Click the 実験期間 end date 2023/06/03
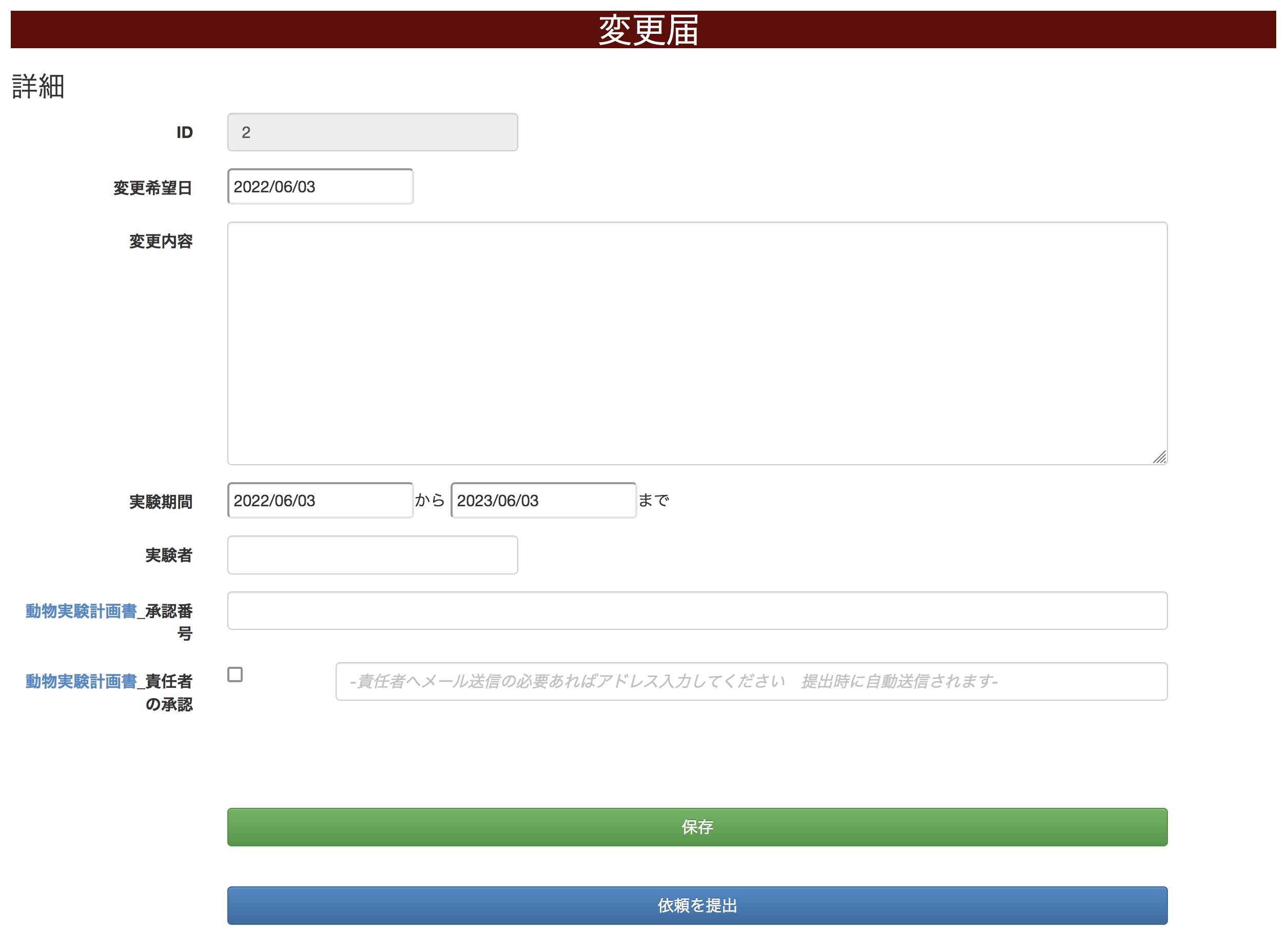This screenshot has height=952, width=1288. (543, 500)
